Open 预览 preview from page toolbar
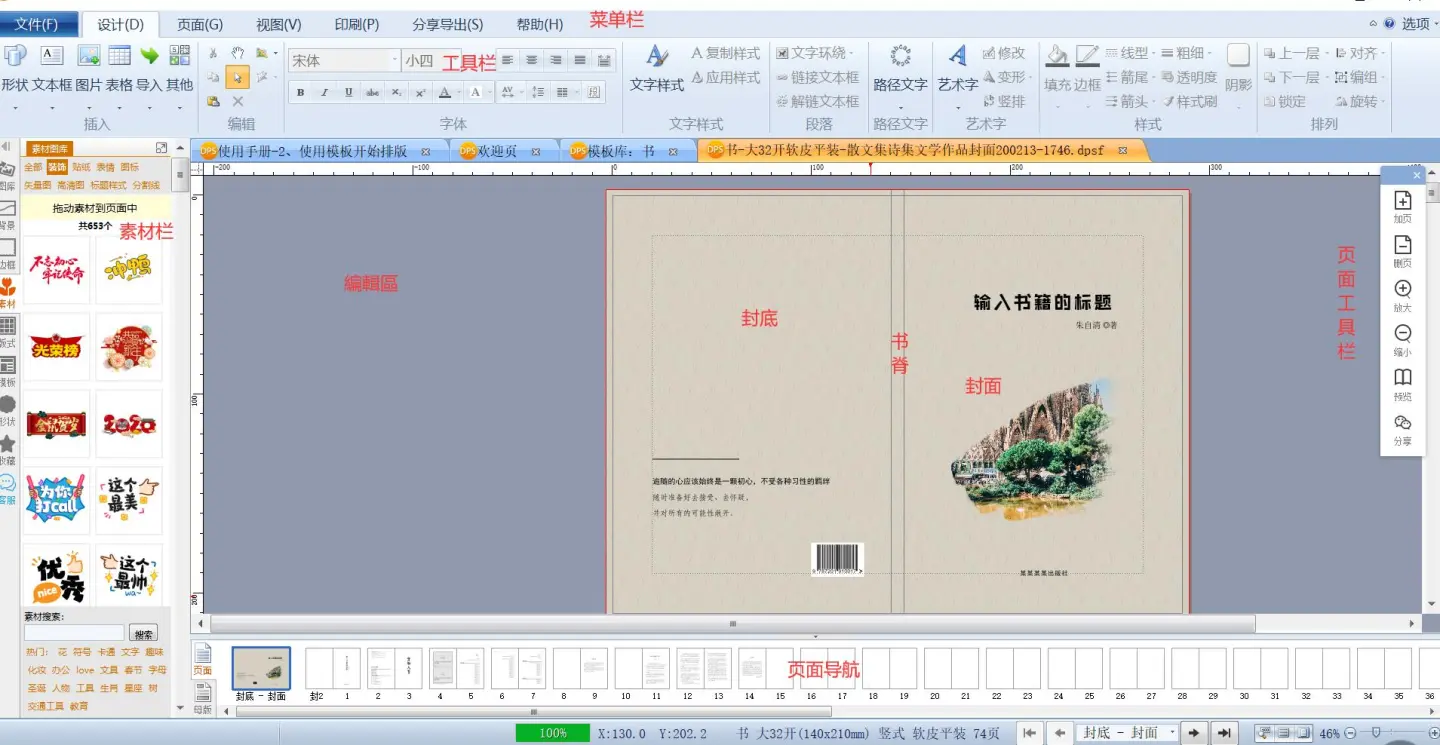 [1402, 378]
